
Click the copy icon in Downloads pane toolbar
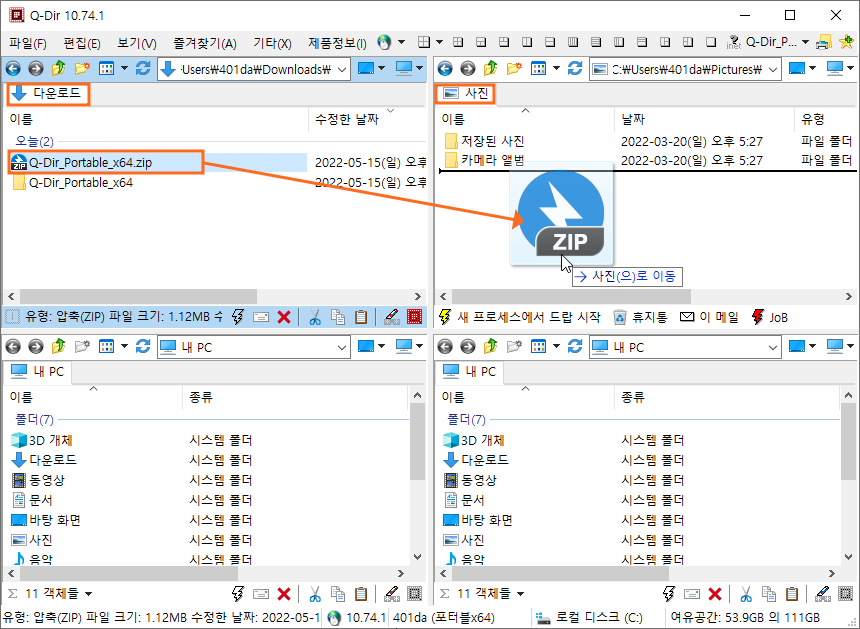coord(338,317)
